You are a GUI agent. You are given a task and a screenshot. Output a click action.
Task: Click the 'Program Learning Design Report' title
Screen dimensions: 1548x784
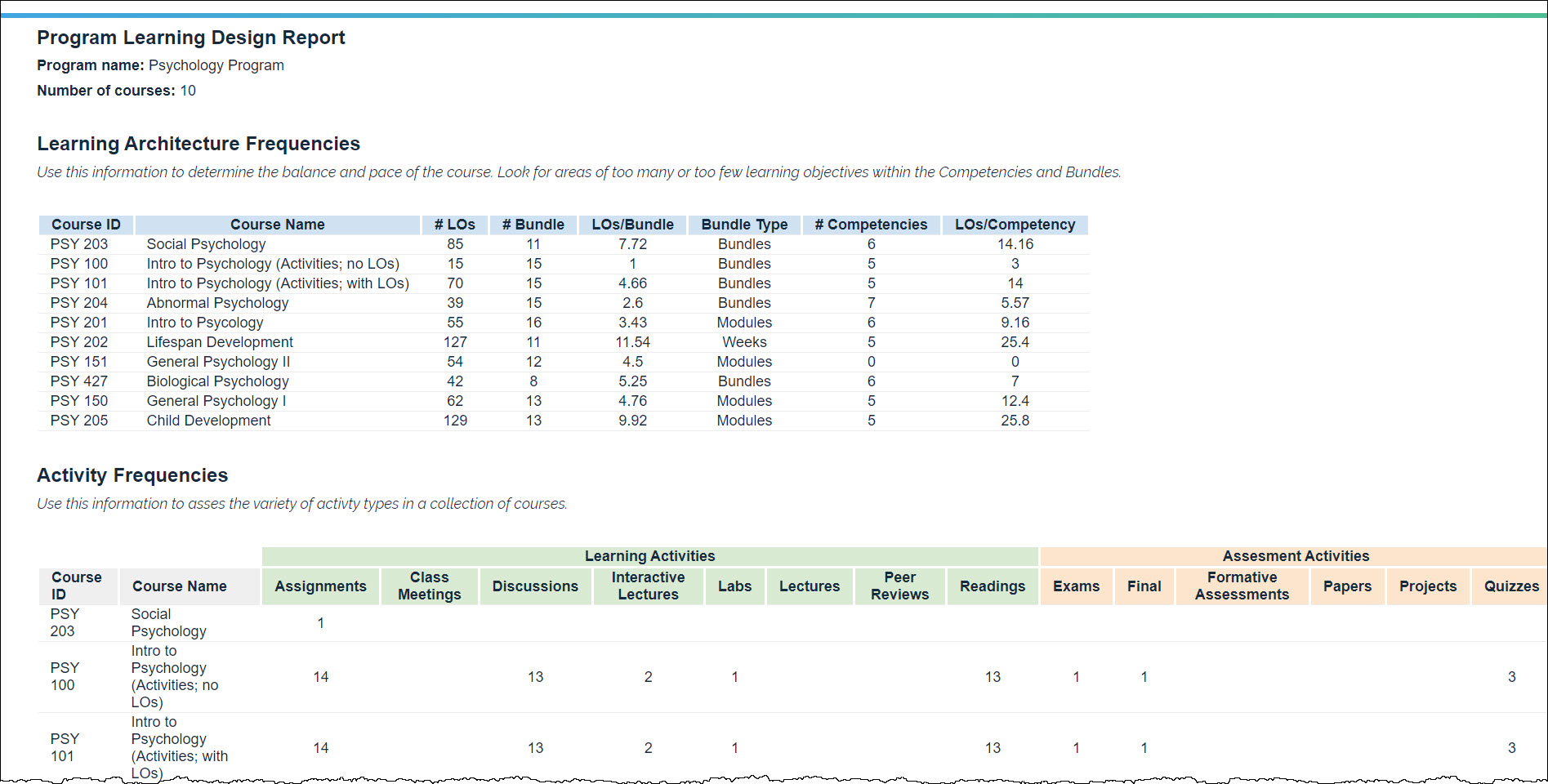pyautogui.click(x=191, y=38)
